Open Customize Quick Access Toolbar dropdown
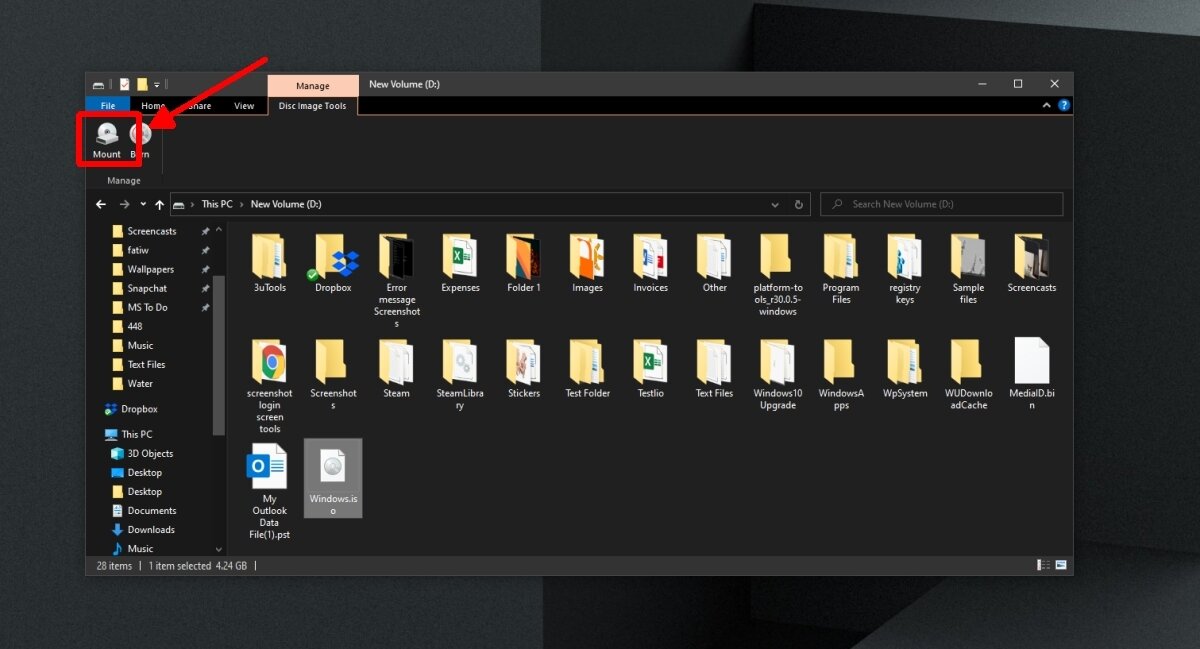This screenshot has height=649, width=1200. tap(157, 84)
